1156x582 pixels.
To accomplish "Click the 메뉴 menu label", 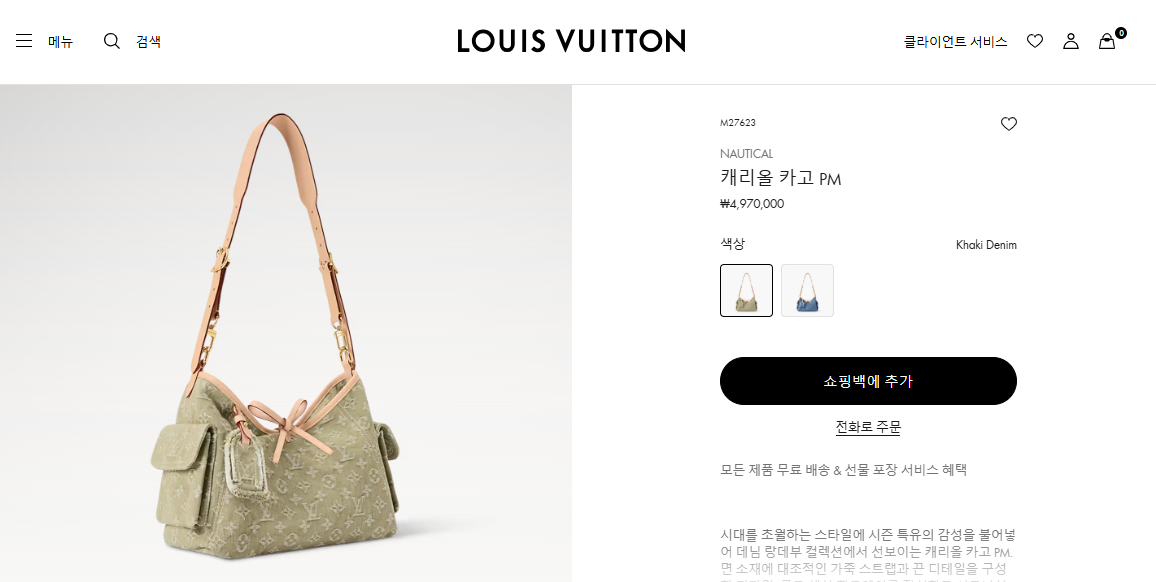I will pos(60,42).
